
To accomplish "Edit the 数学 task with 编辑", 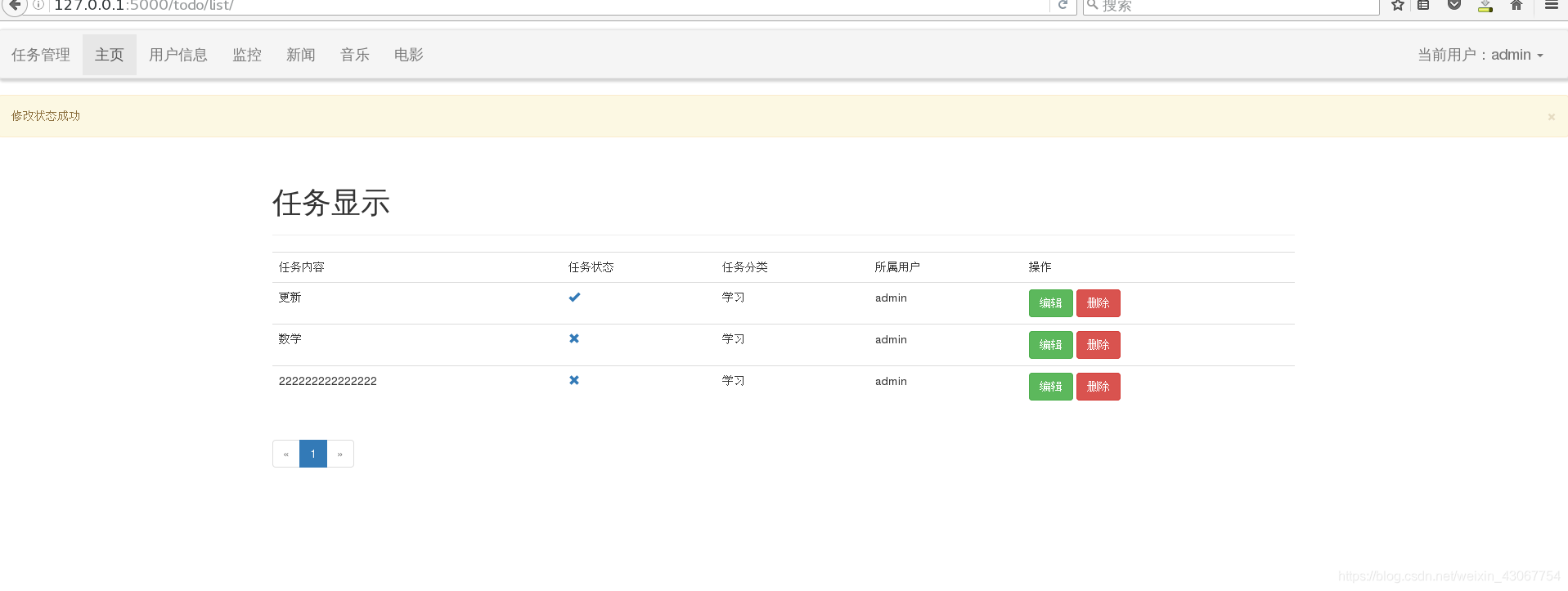I will click(1050, 345).
